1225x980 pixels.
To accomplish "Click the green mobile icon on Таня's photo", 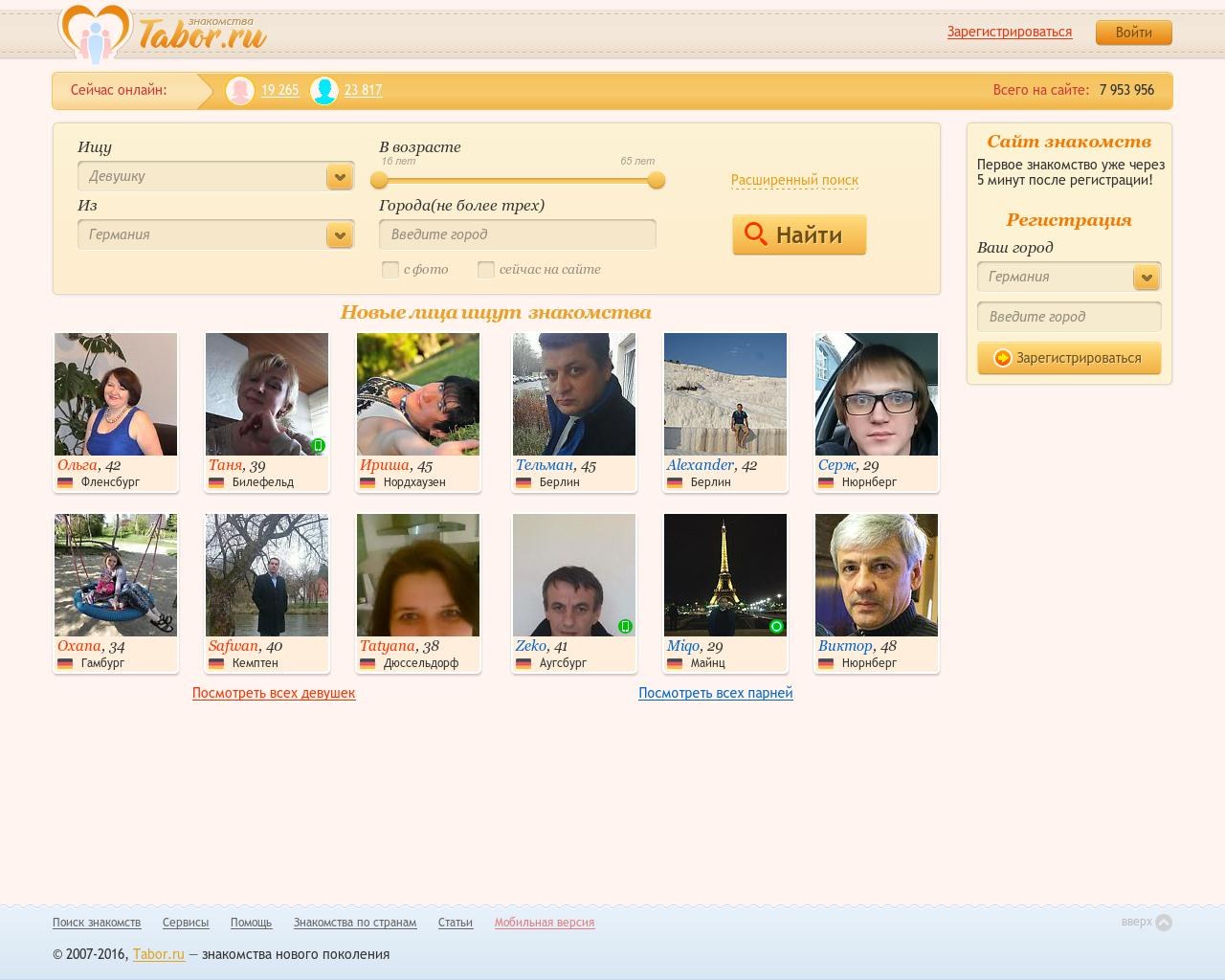I will 319,445.
